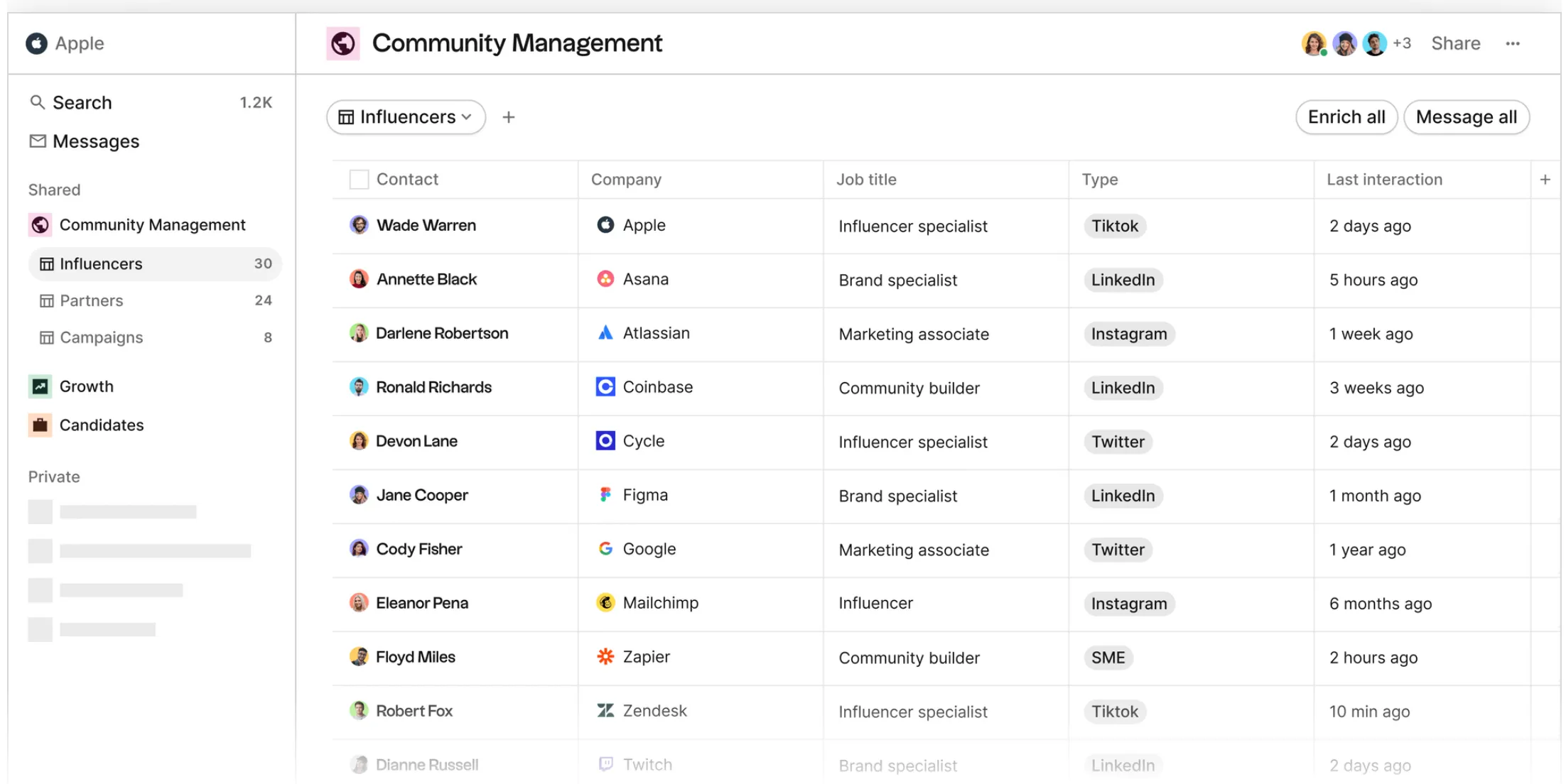Open the Partners list in sidebar
The image size is (1566, 784).
click(x=155, y=301)
